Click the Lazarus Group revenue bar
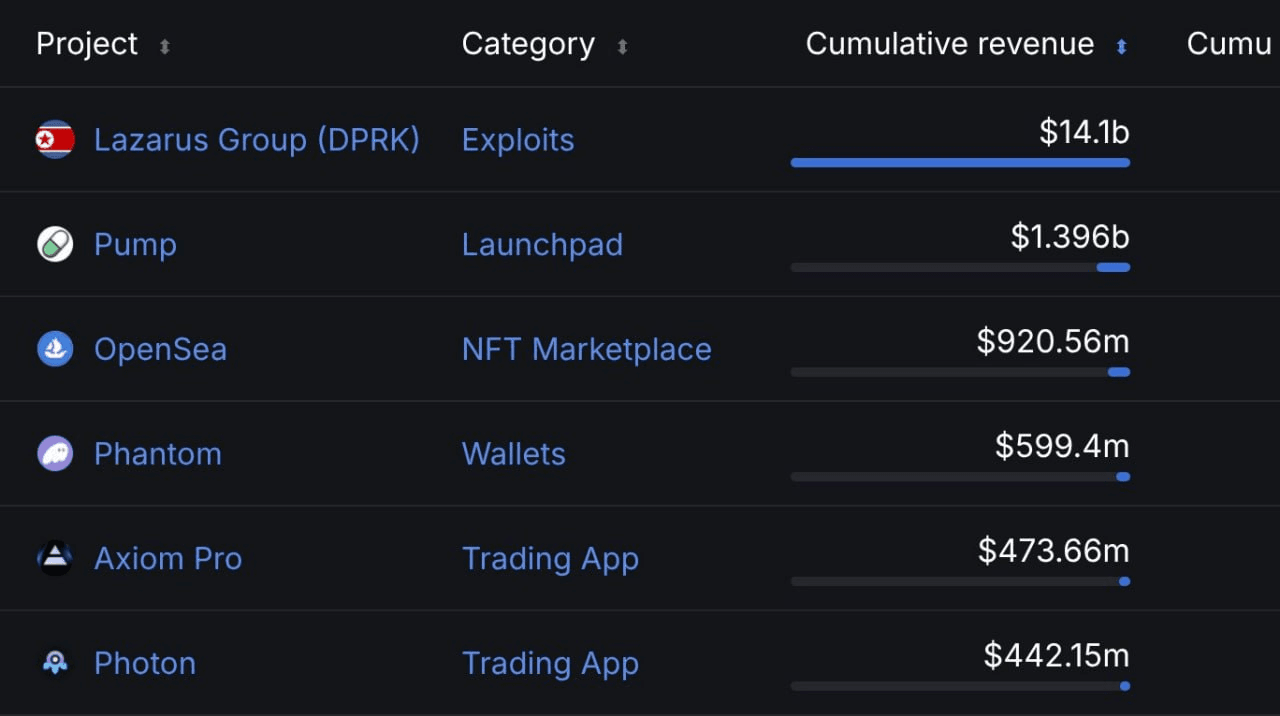This screenshot has width=1280, height=716. [x=960, y=162]
